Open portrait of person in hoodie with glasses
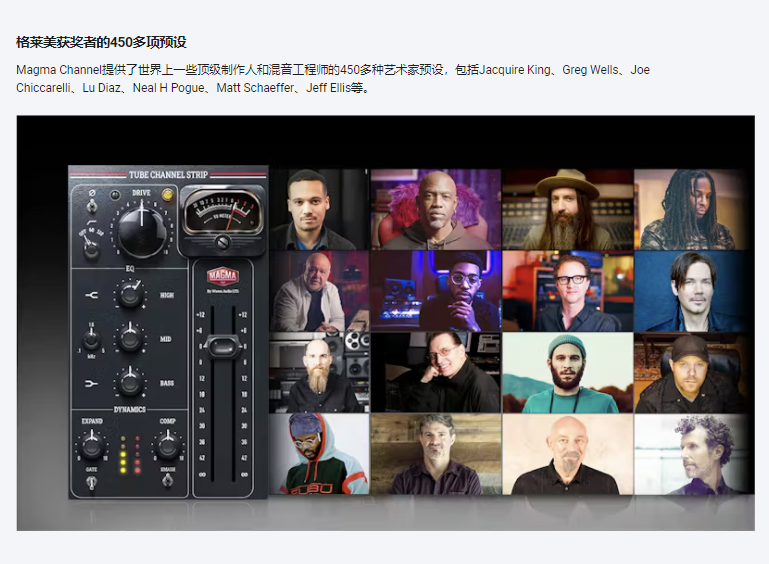The height and width of the screenshot is (564, 769). [319, 454]
